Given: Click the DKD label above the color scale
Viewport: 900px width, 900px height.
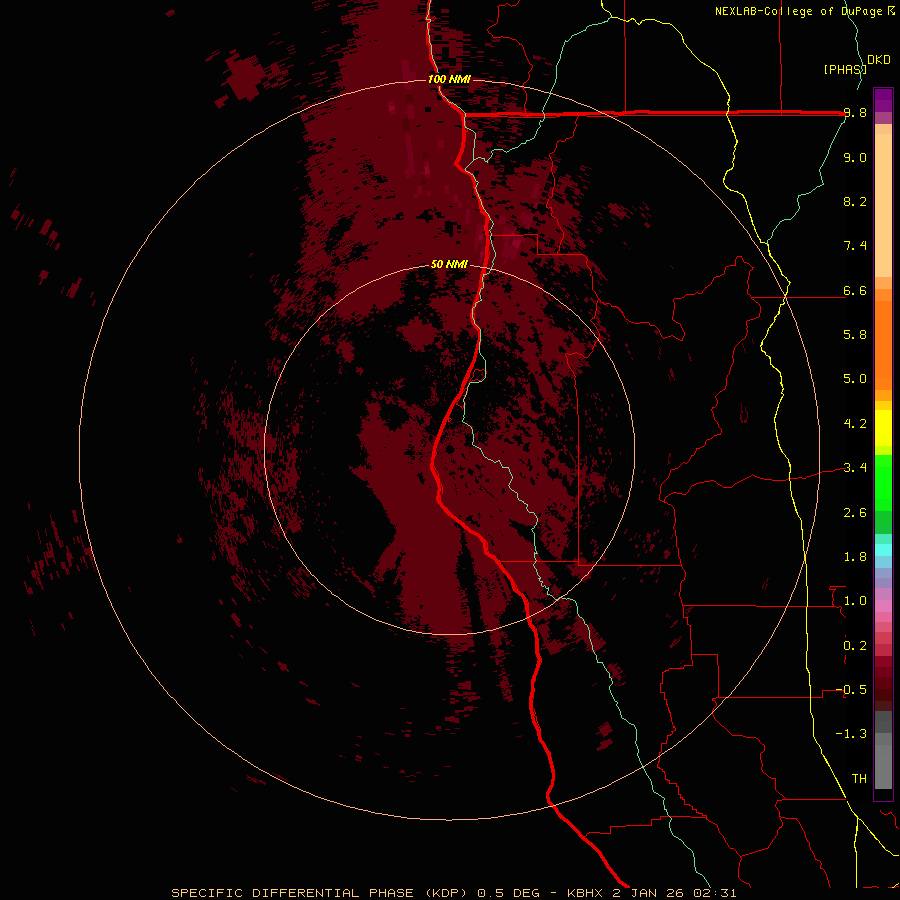Looking at the screenshot, I should (879, 60).
